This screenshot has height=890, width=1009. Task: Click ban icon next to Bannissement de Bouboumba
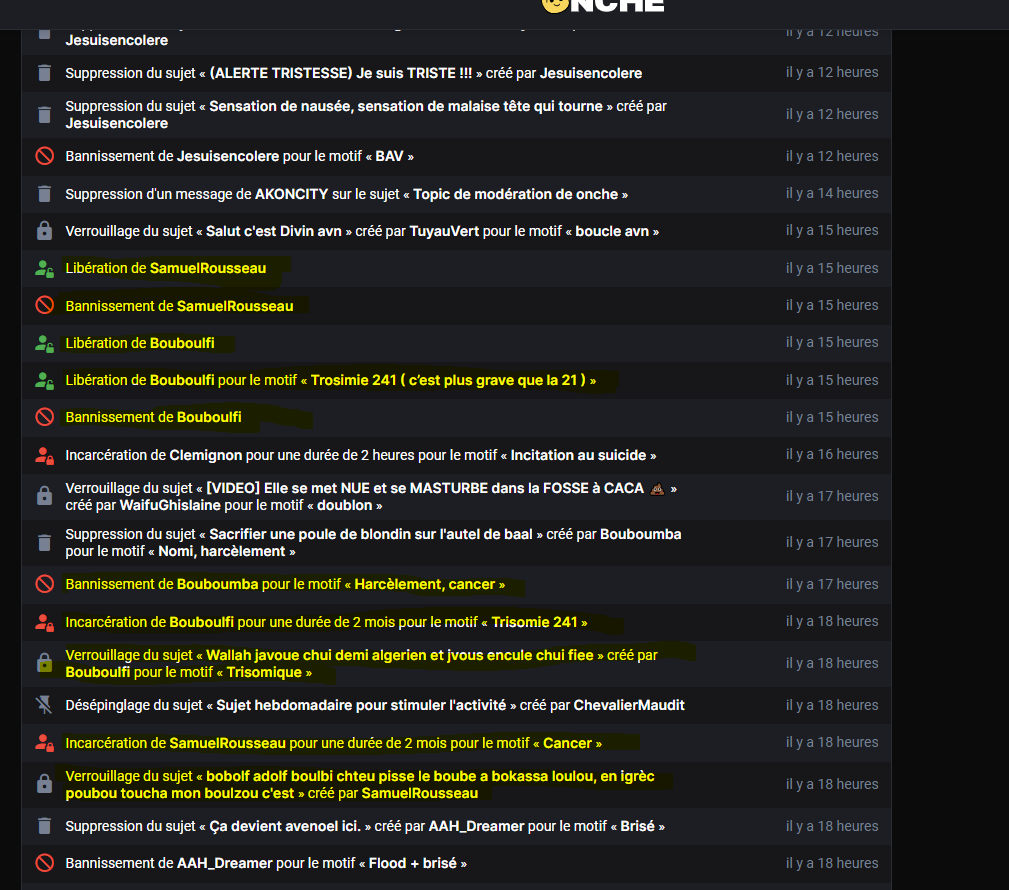pos(44,584)
